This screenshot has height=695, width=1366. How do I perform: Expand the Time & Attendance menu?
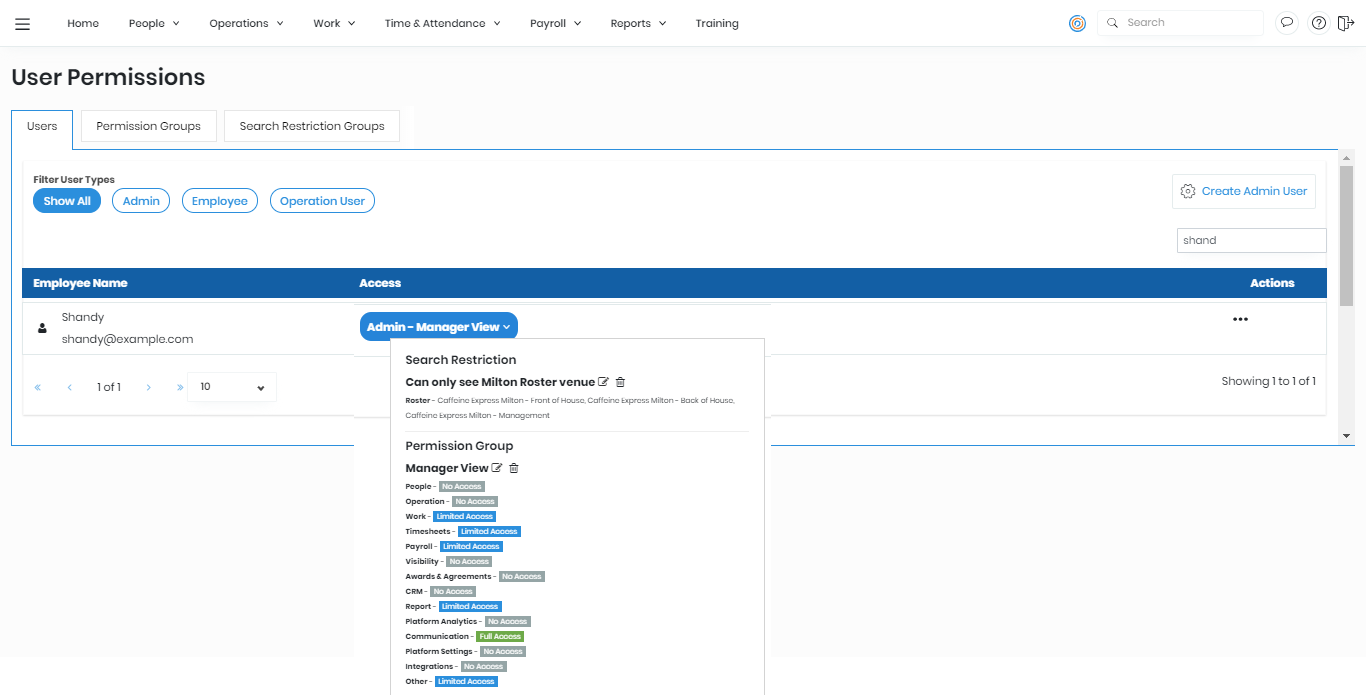[x=442, y=23]
